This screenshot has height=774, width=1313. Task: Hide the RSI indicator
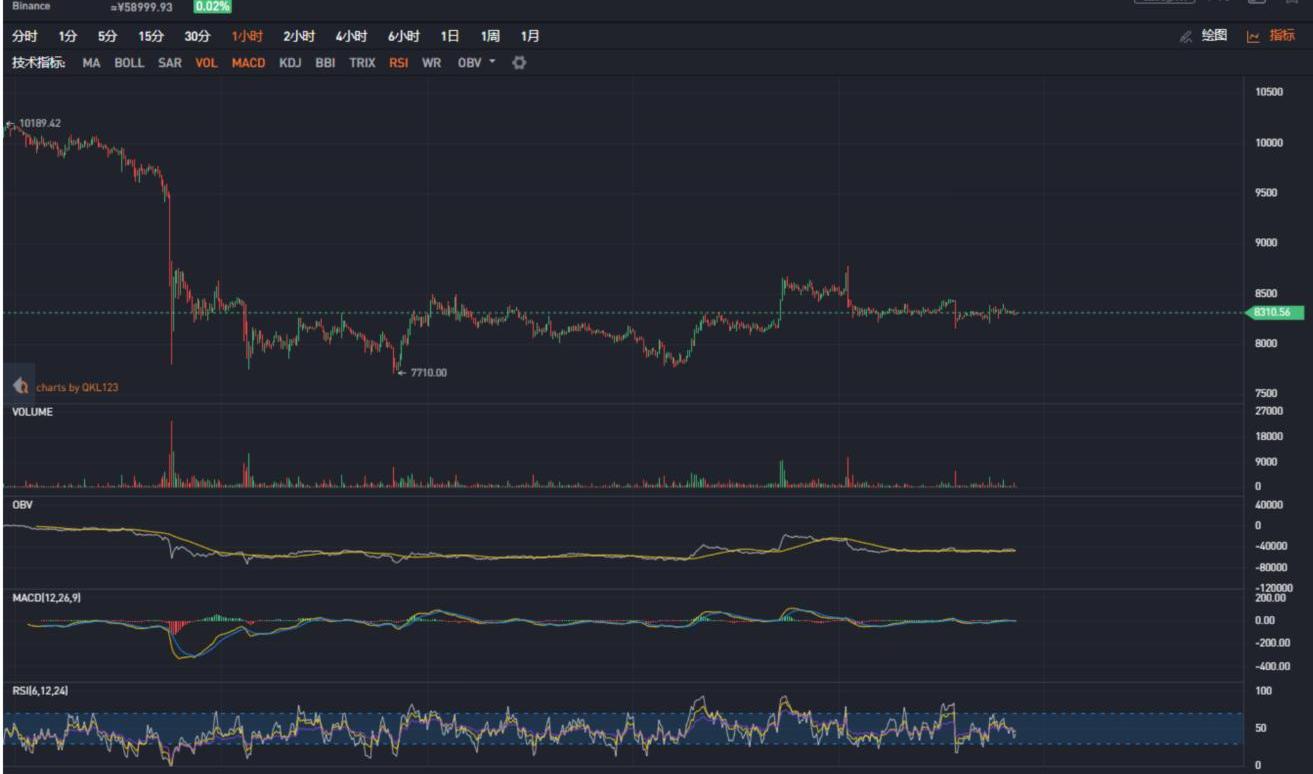point(398,62)
